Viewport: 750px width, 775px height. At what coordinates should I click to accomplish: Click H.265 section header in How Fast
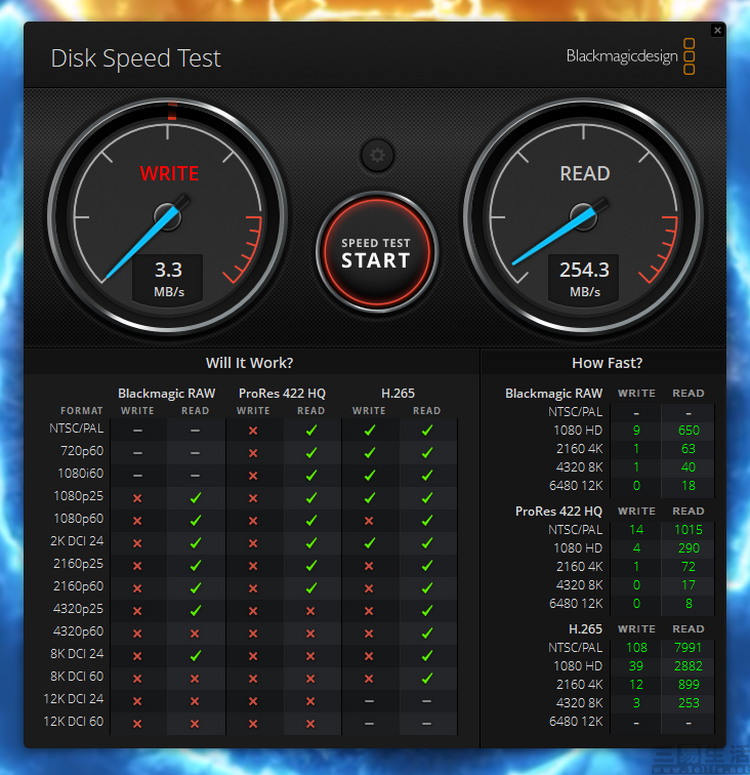click(585, 629)
